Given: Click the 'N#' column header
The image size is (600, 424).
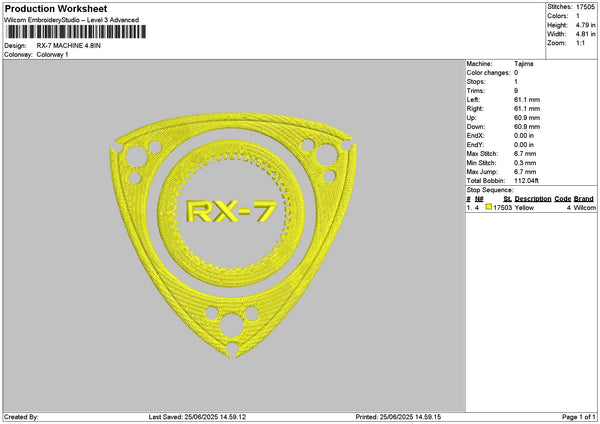Looking at the screenshot, I should point(479,199).
